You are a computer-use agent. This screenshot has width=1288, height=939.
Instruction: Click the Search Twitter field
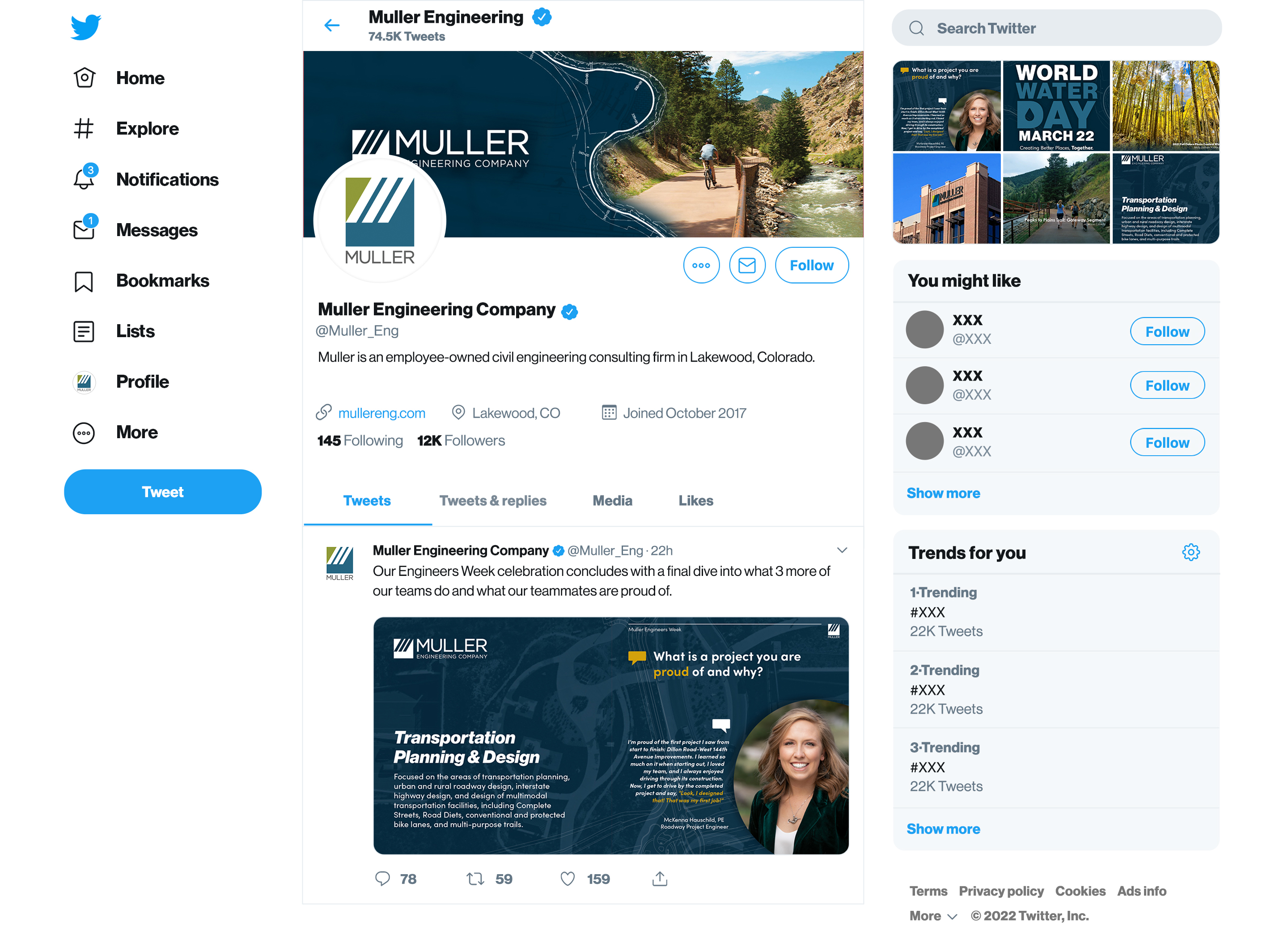tap(1056, 28)
